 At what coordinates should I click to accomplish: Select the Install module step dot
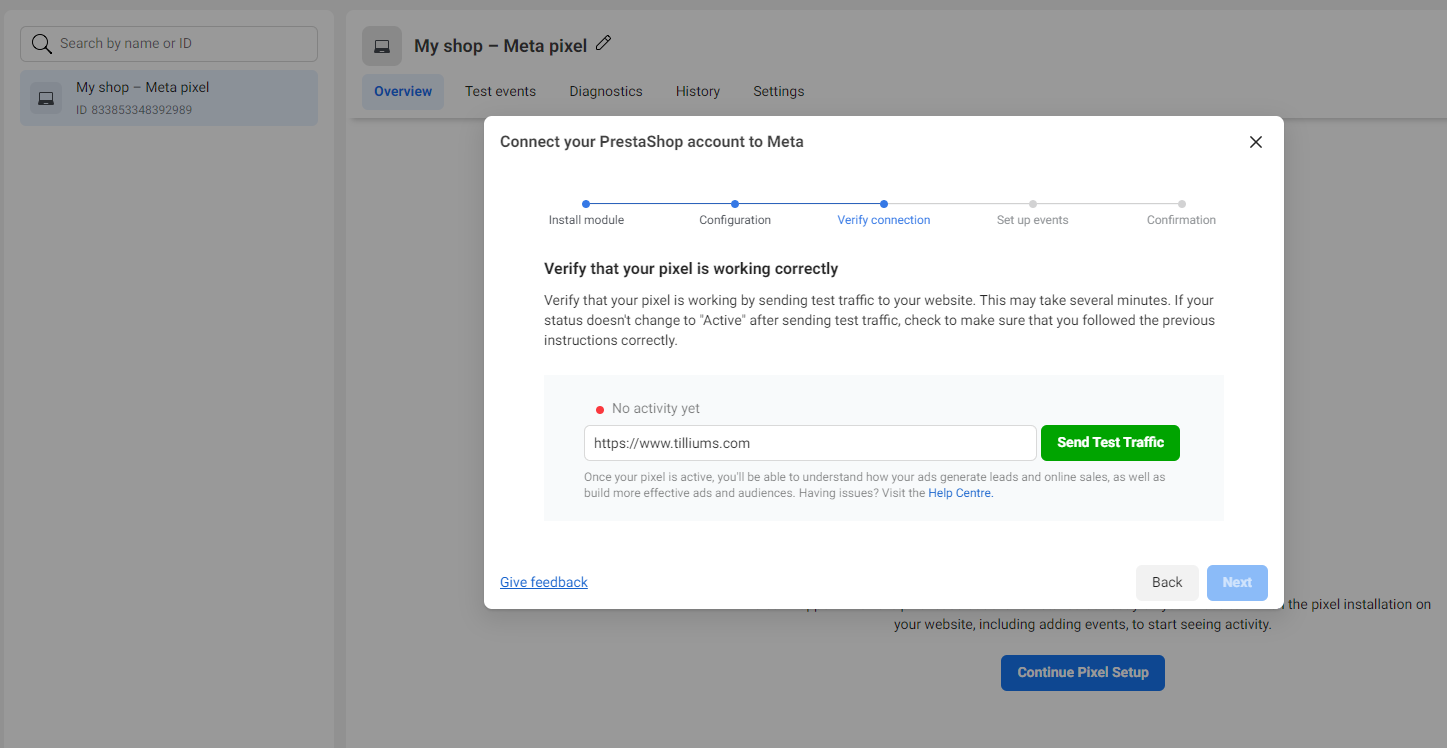[x=586, y=204]
